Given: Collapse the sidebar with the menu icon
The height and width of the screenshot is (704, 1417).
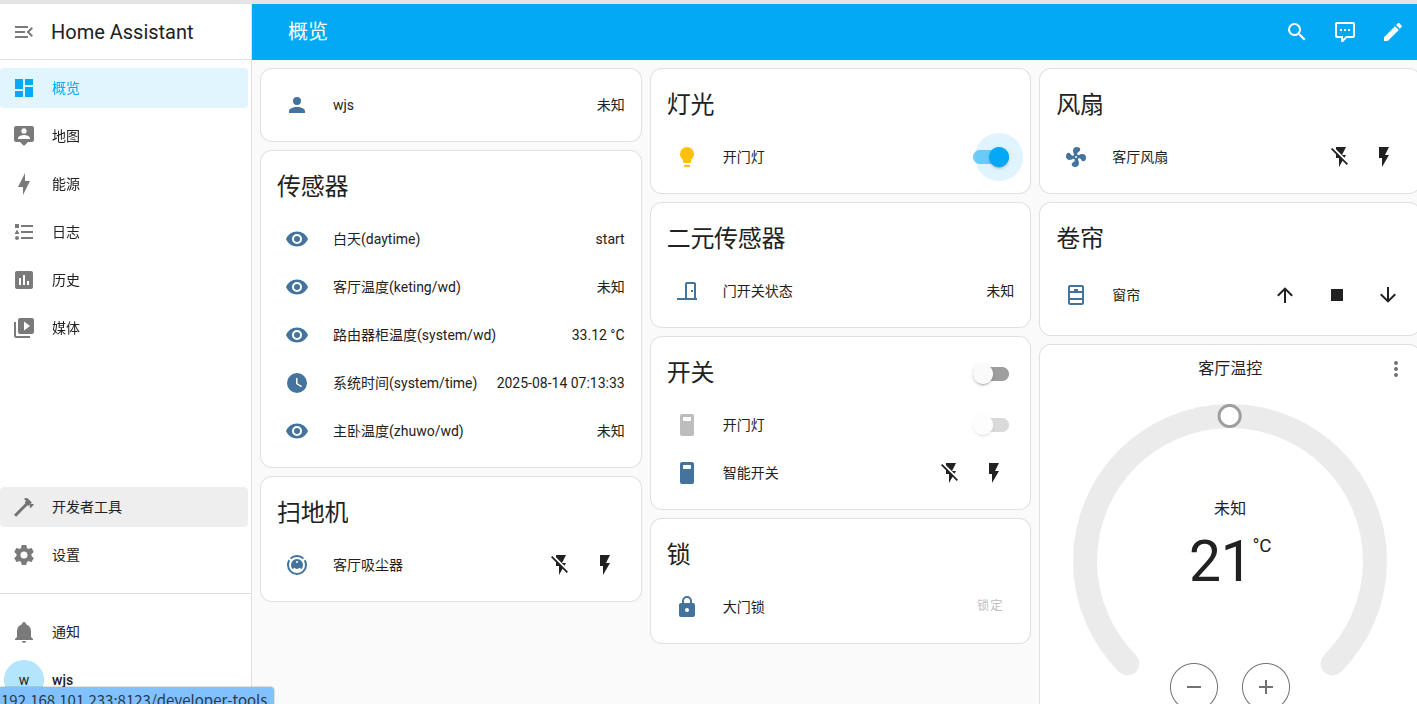Looking at the screenshot, I should coord(24,32).
